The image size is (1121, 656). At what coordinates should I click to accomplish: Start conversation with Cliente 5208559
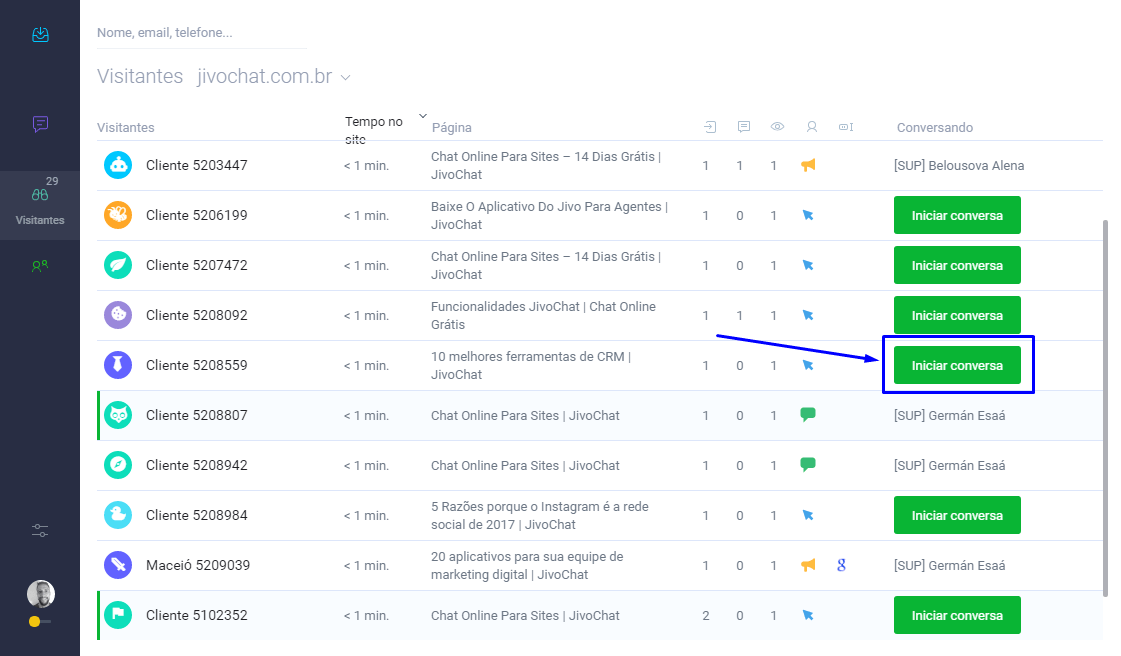[957, 365]
